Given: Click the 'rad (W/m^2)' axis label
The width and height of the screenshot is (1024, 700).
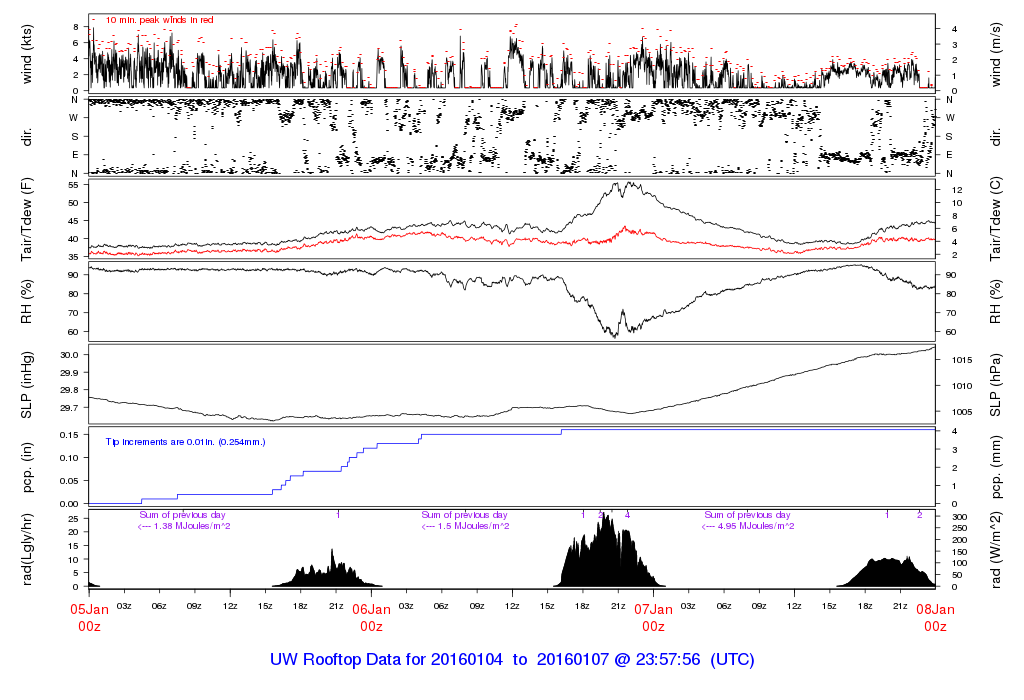Looking at the screenshot, I should pyautogui.click(x=998, y=549).
